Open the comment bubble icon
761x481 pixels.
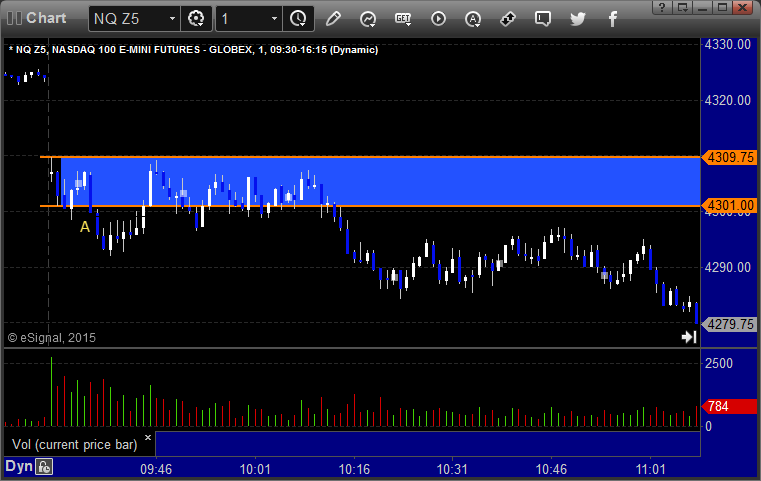tap(543, 19)
